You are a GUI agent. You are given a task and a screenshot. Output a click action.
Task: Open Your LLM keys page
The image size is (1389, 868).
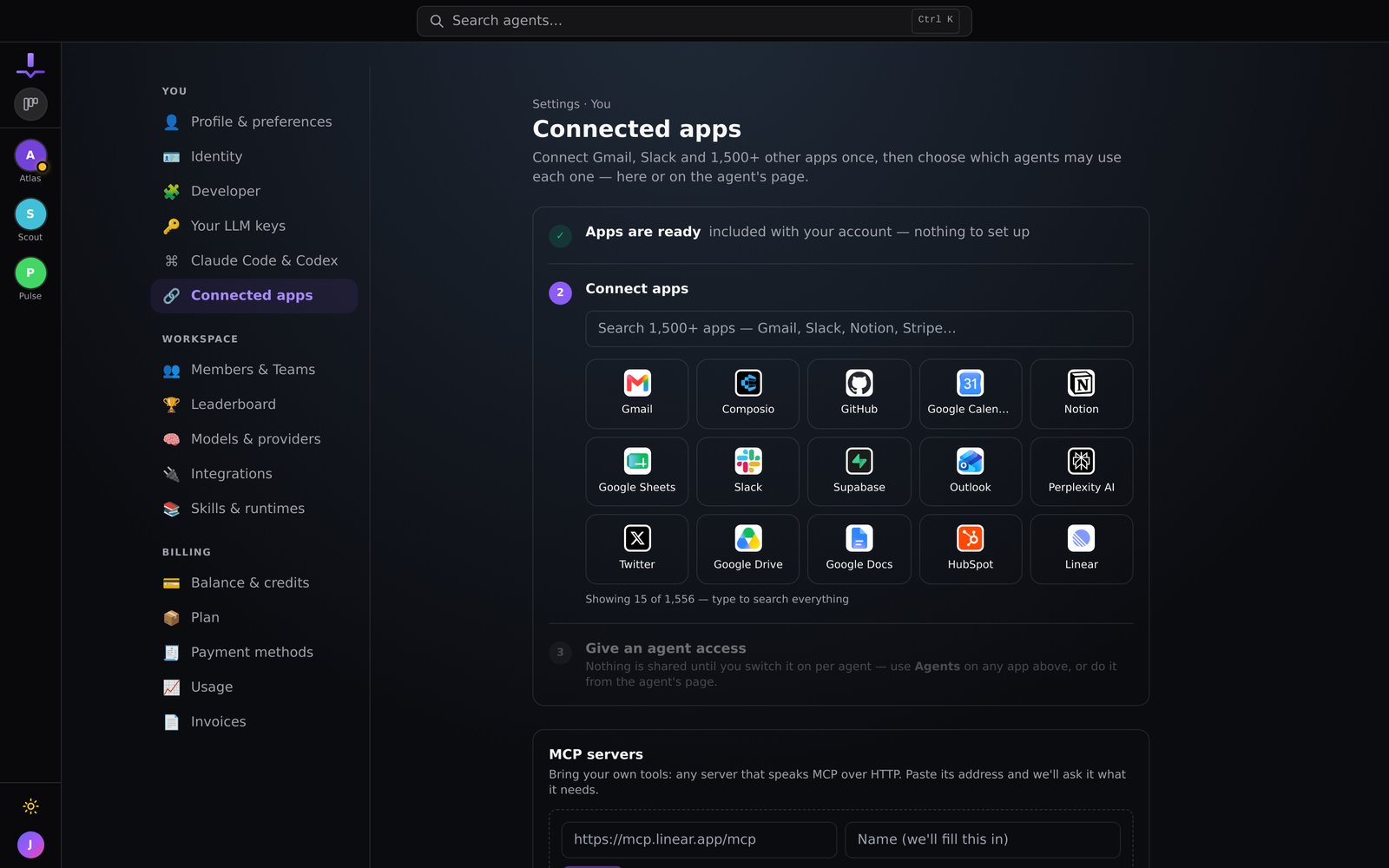253,227
